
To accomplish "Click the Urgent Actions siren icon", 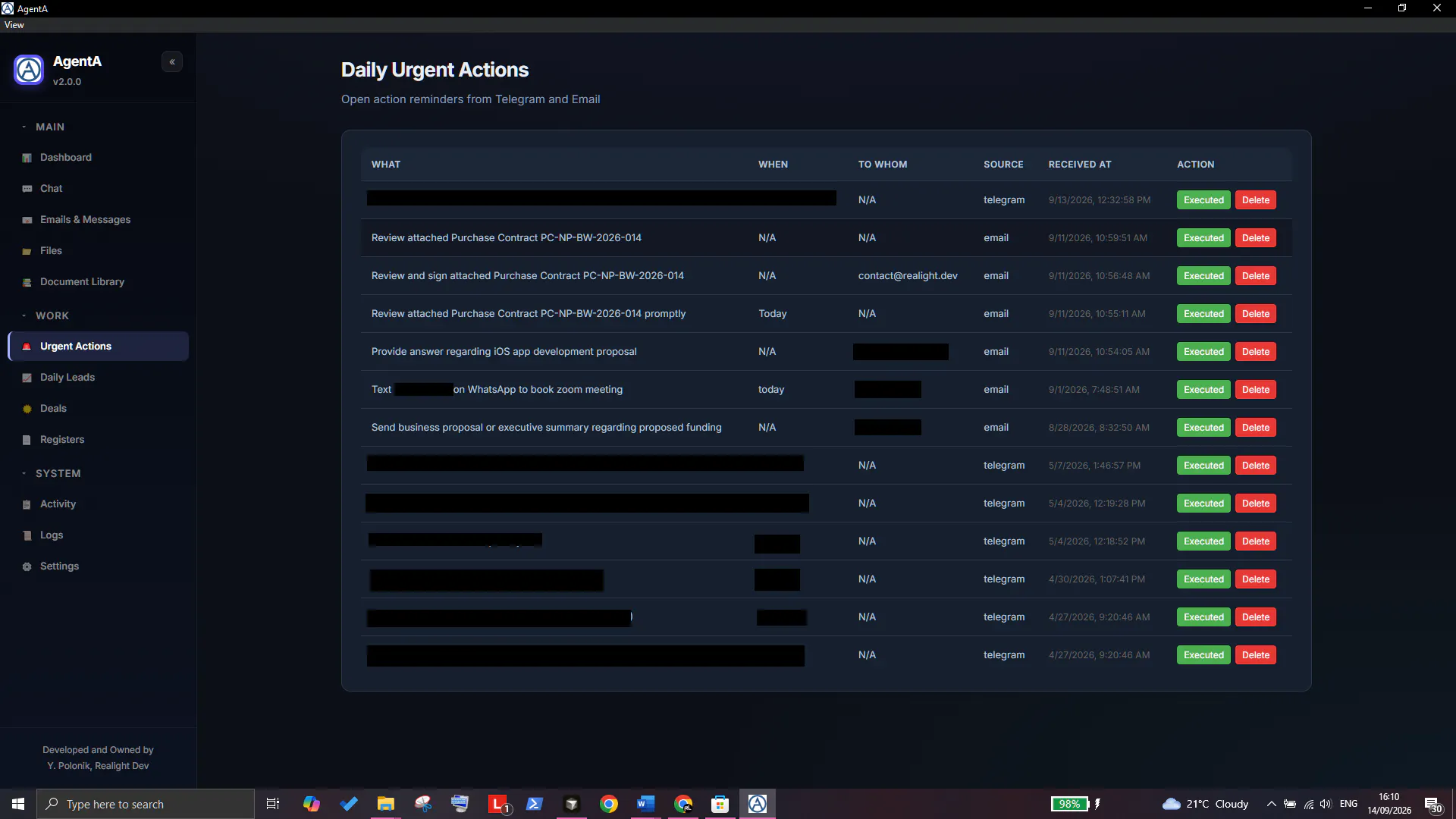I will tap(27, 347).
